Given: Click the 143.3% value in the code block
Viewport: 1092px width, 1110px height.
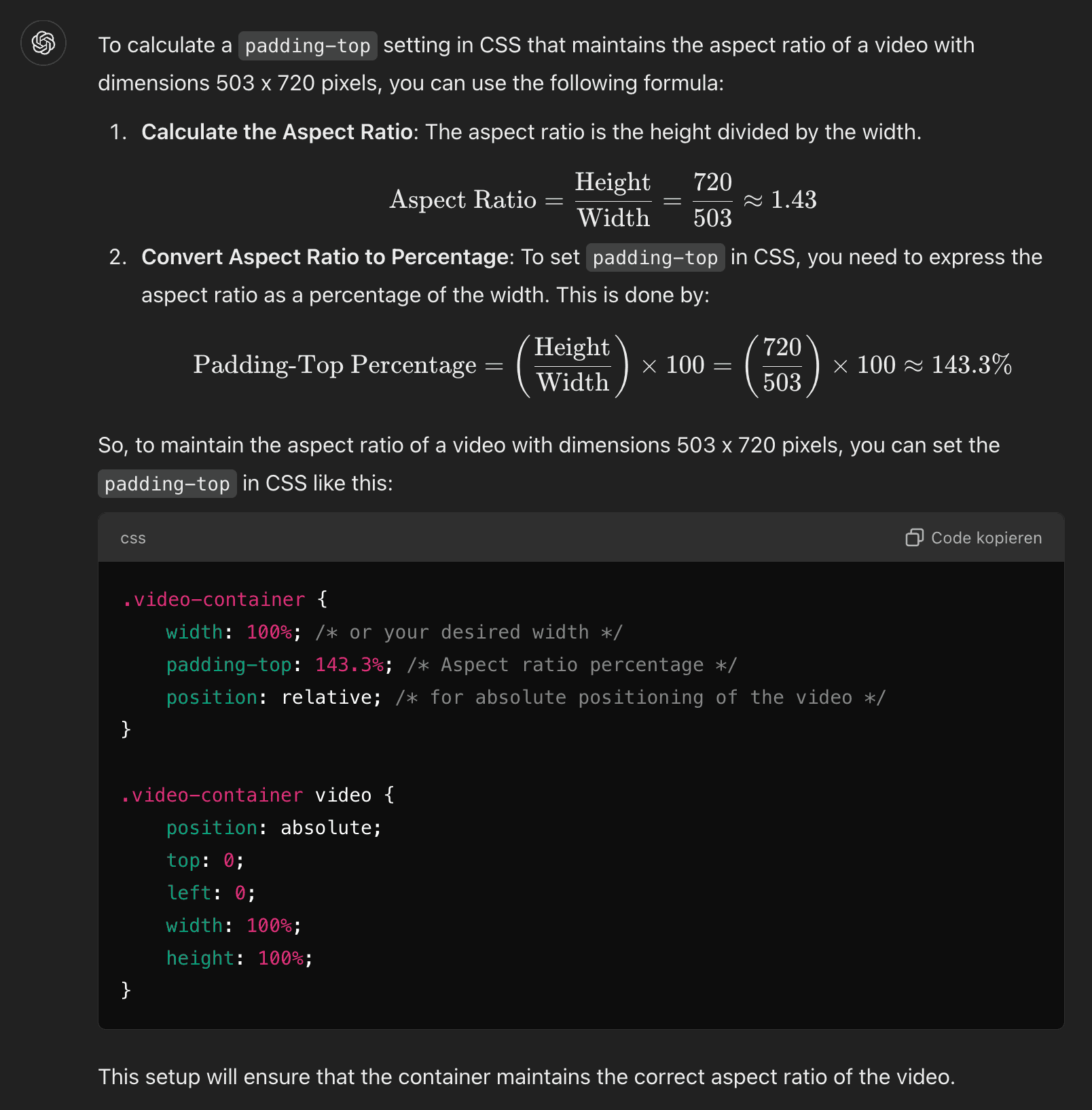Looking at the screenshot, I should click(349, 664).
